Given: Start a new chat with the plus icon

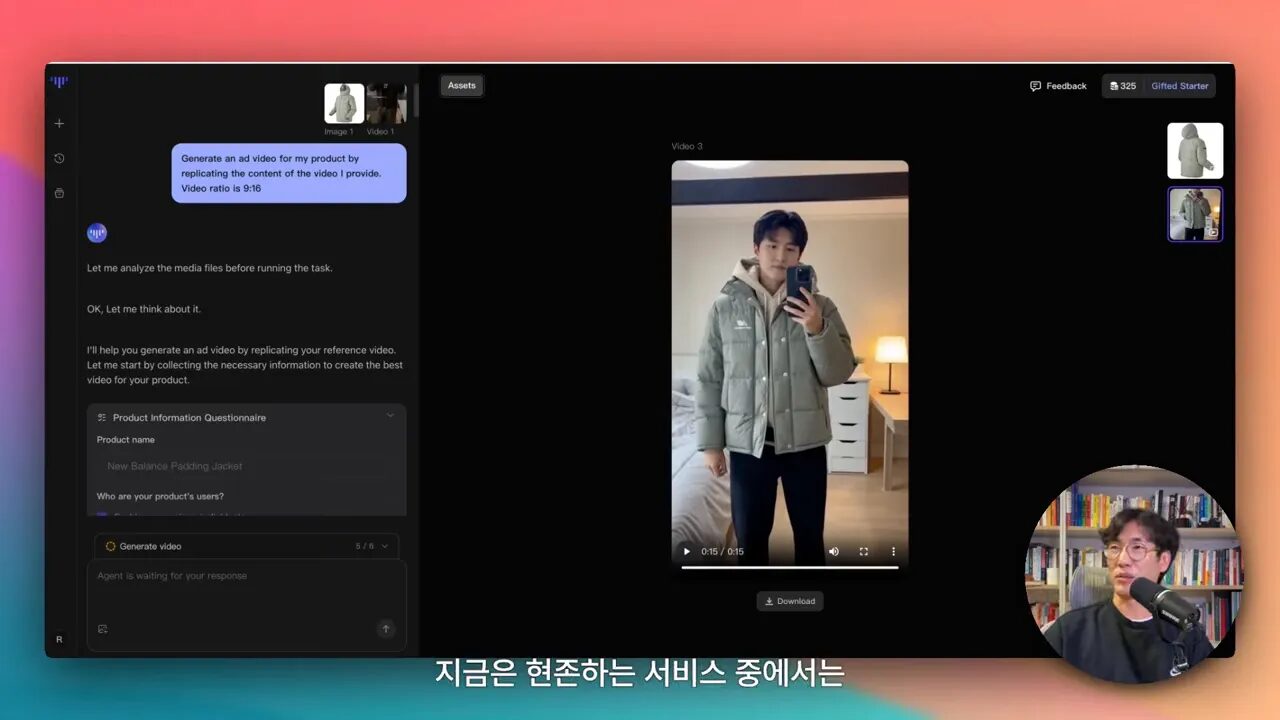Looking at the screenshot, I should (x=59, y=123).
